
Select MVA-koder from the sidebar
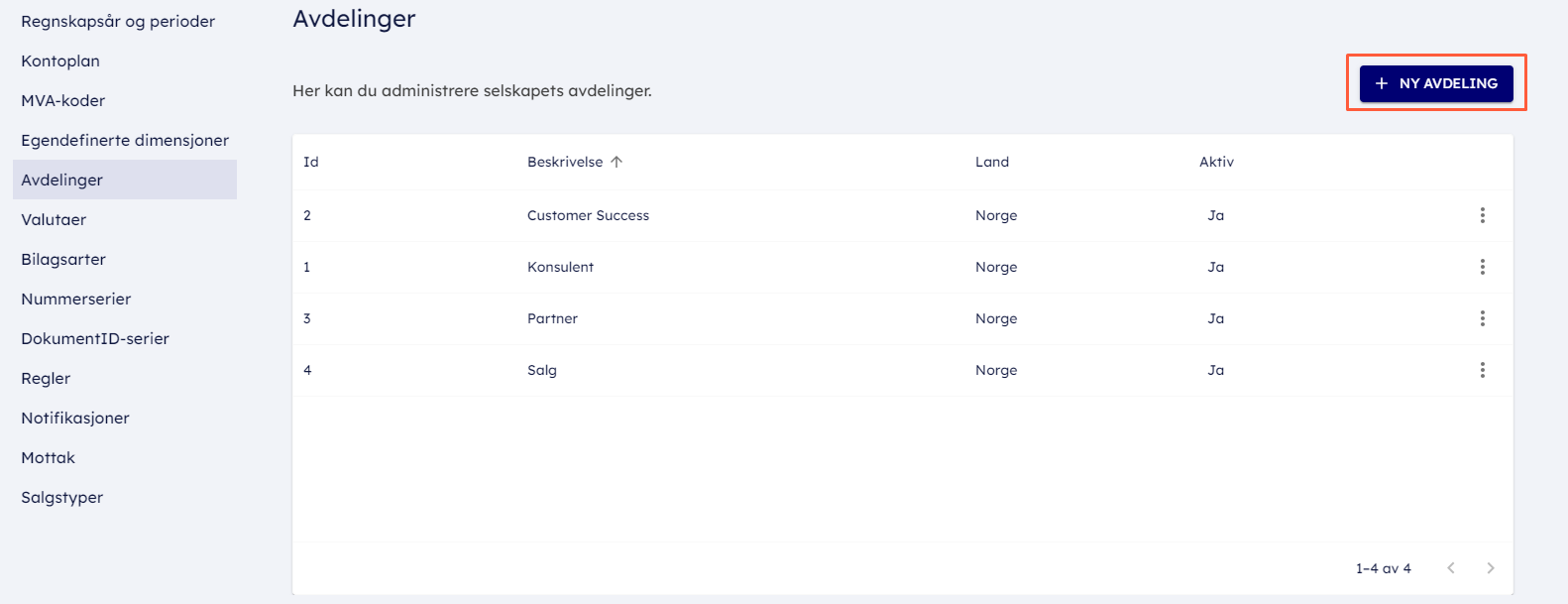[63, 100]
